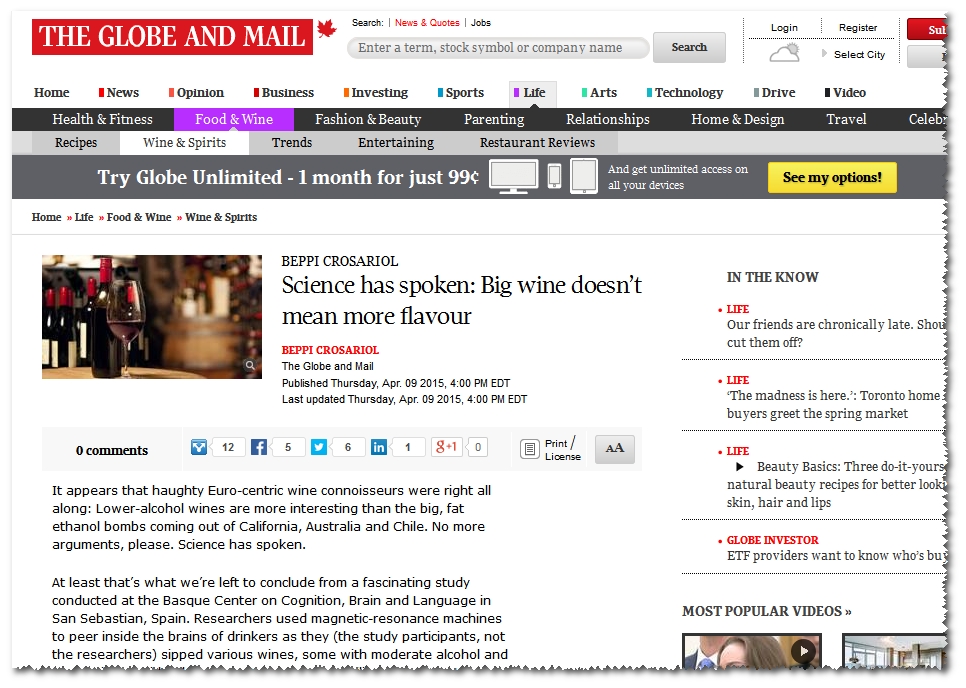
Task: Open the Recipes sub-tab
Action: (x=76, y=142)
